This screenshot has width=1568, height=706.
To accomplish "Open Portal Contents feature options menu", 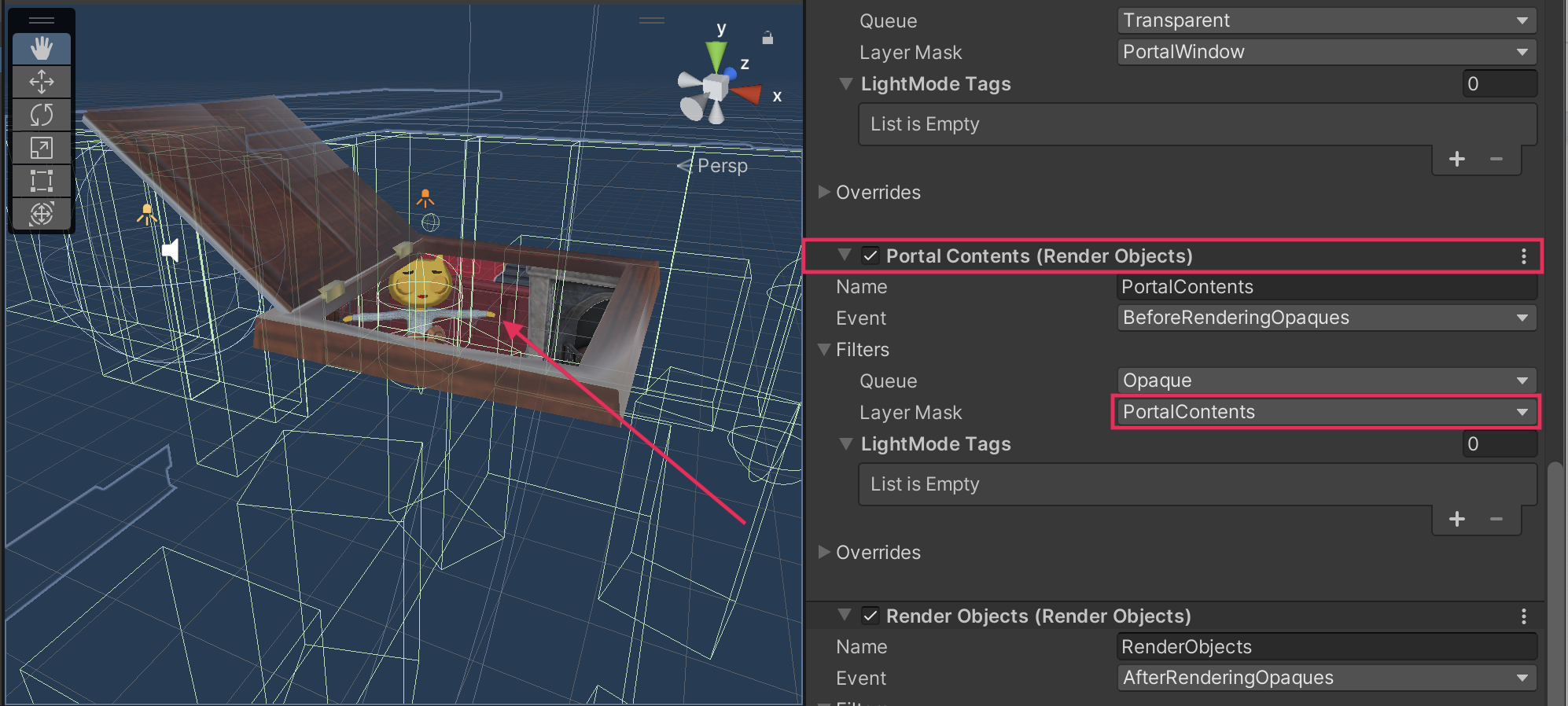I will point(1523,256).
